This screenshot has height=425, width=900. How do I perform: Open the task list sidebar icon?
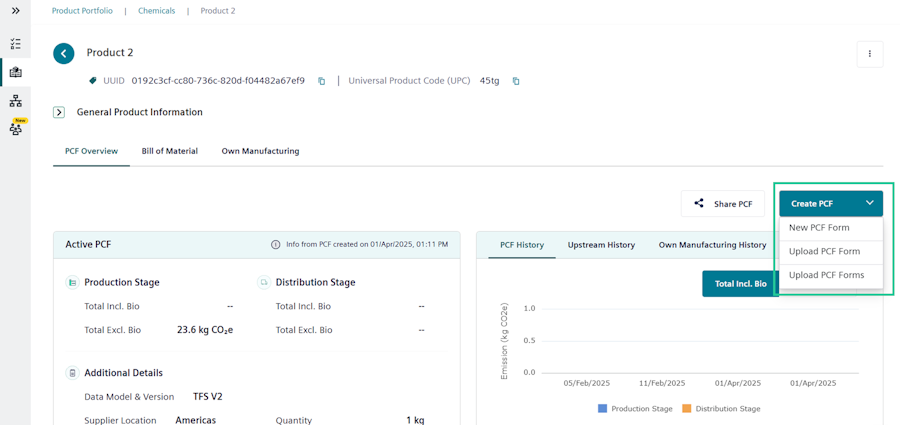point(15,44)
